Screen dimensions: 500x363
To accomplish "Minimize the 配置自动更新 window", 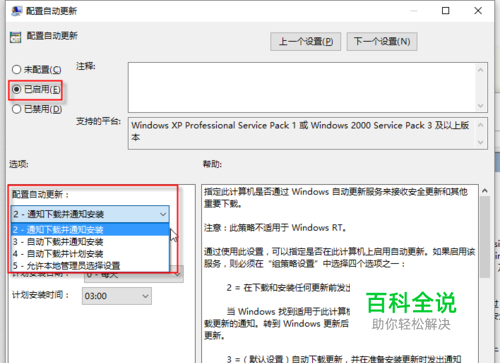I will click(414, 11).
